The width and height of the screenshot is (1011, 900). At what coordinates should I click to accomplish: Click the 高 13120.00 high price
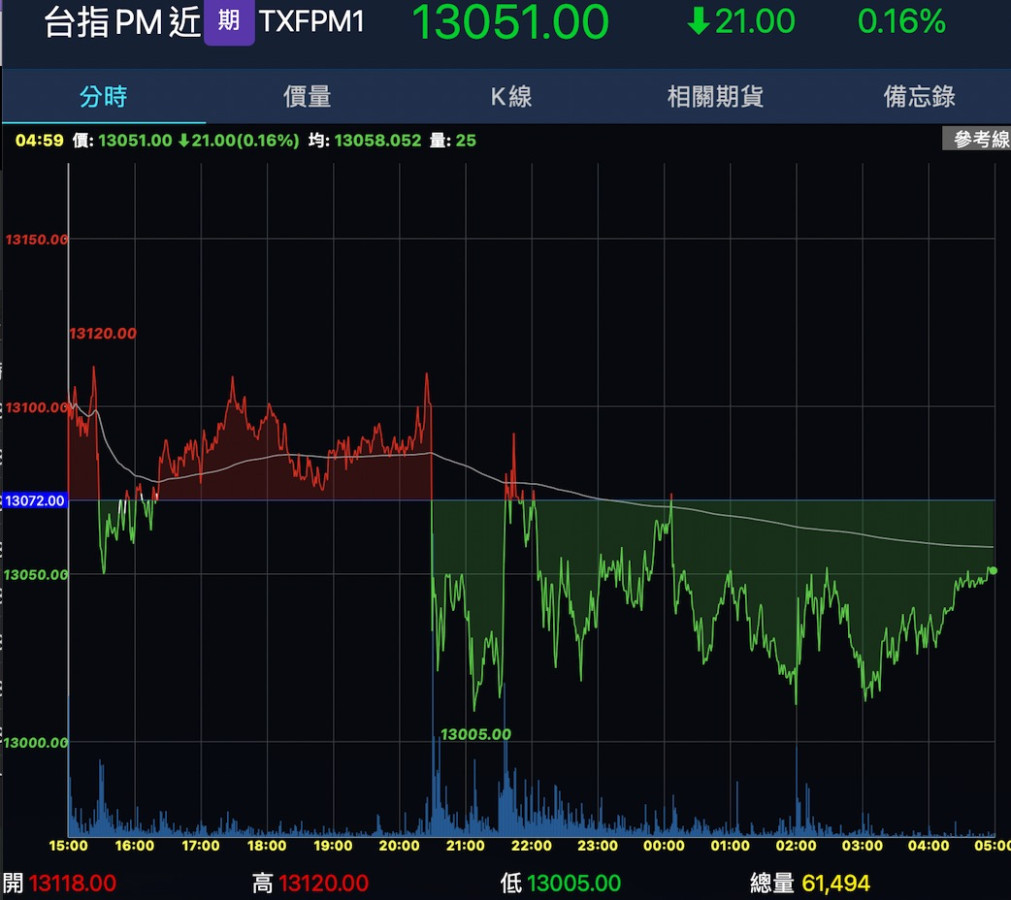[310, 883]
